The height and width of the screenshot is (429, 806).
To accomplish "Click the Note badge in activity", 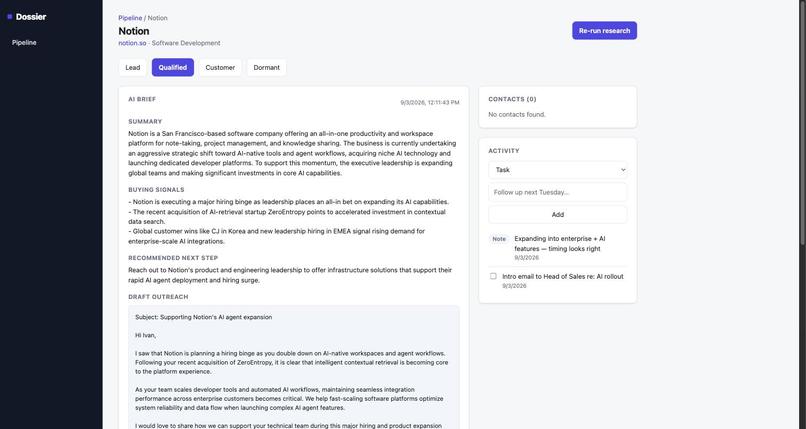I will (499, 239).
